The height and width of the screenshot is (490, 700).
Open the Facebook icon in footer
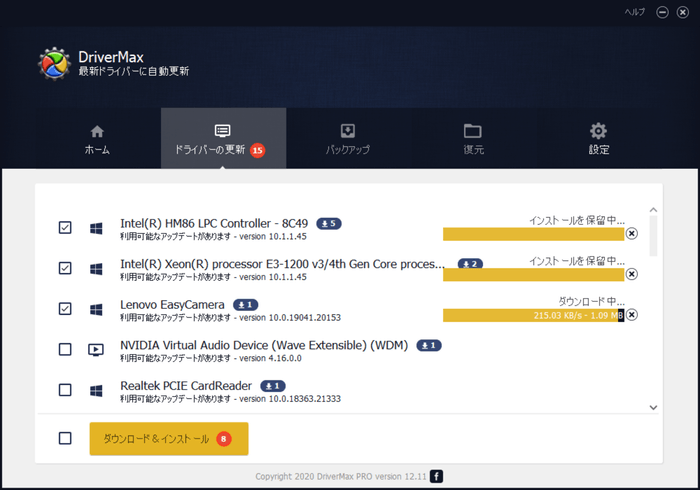pos(437,476)
